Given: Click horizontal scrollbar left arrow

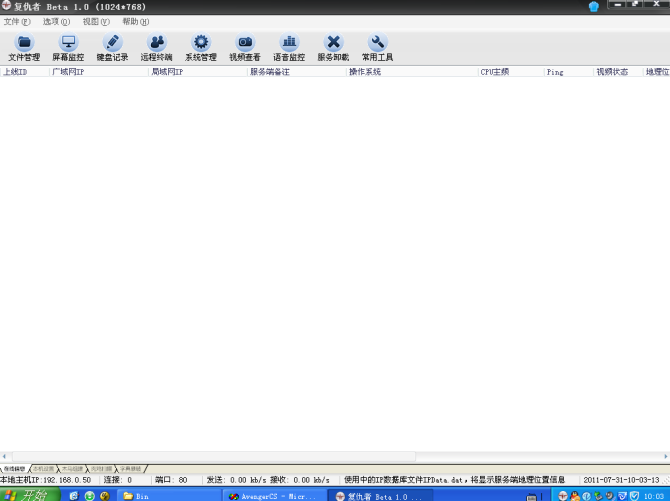Looking at the screenshot, I should 4,456.
